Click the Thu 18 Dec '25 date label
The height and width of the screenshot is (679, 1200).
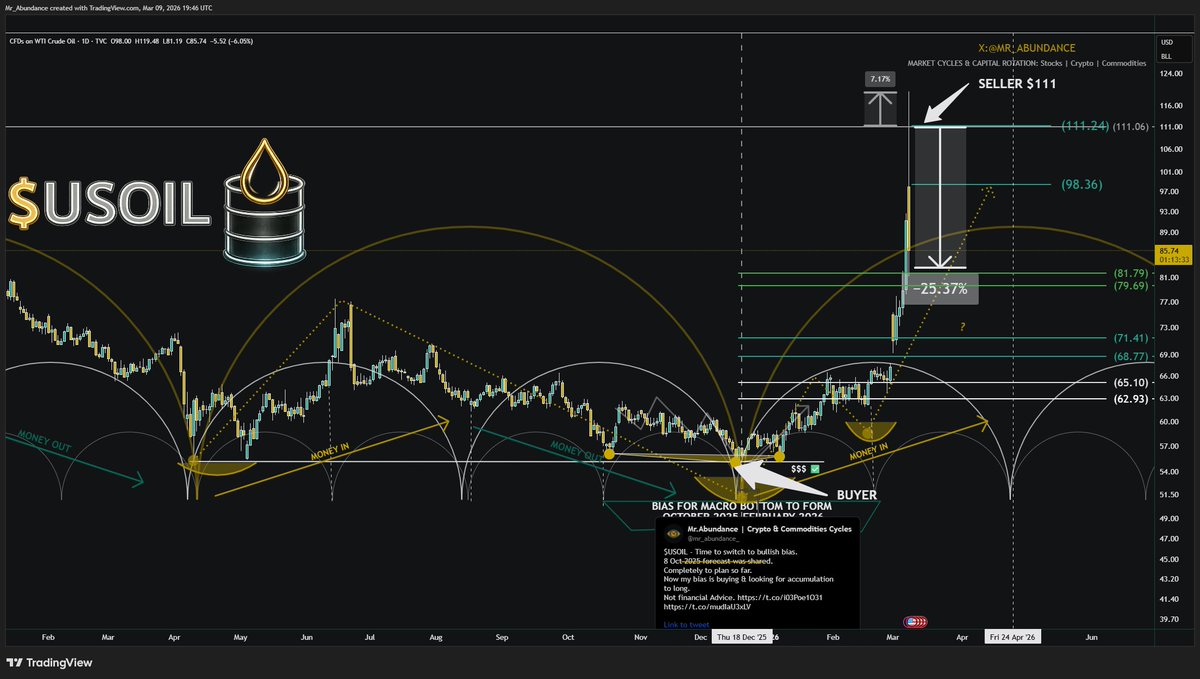[741, 637]
